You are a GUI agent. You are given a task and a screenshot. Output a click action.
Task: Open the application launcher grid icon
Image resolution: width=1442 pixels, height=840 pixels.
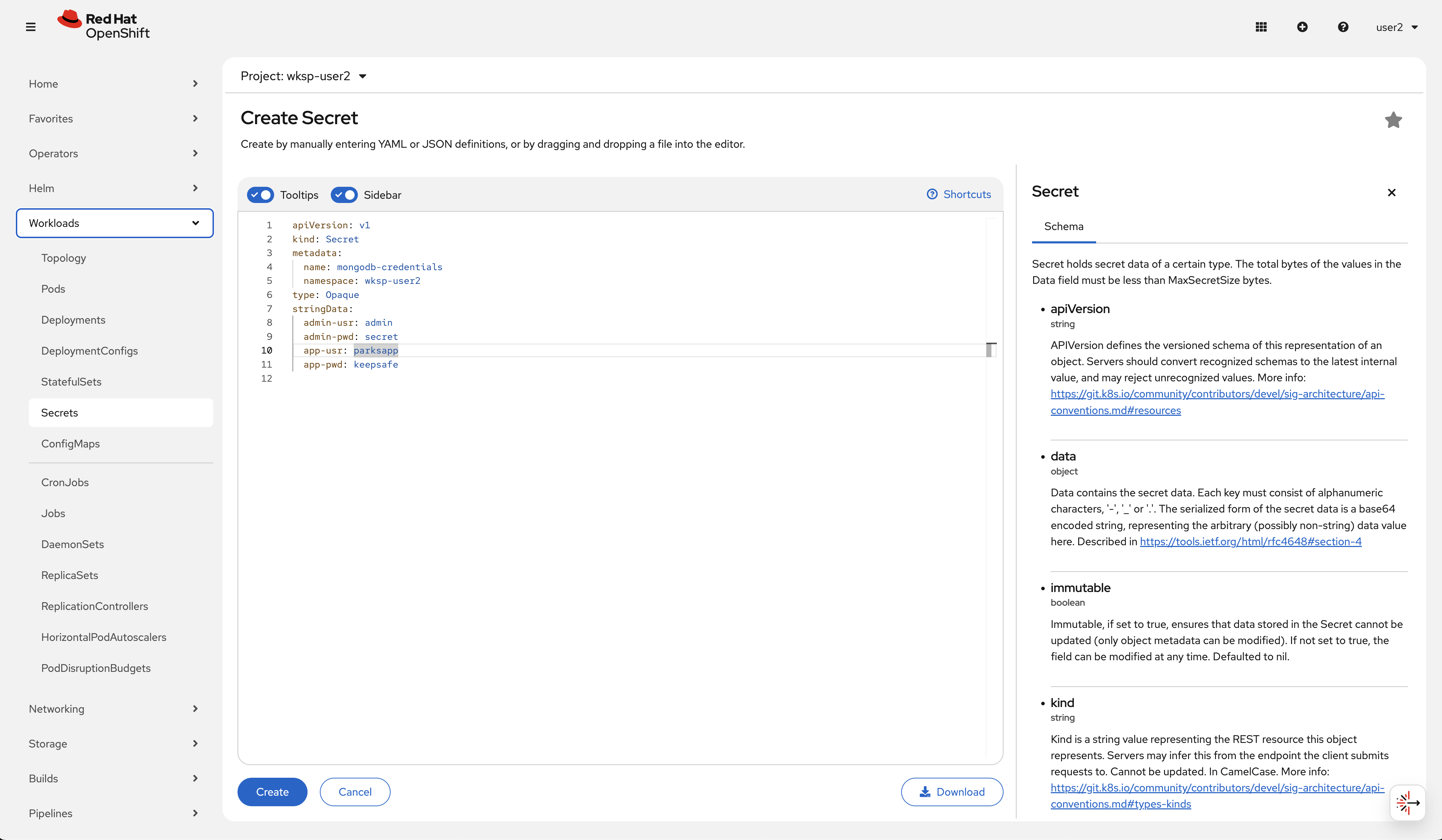[1261, 27]
